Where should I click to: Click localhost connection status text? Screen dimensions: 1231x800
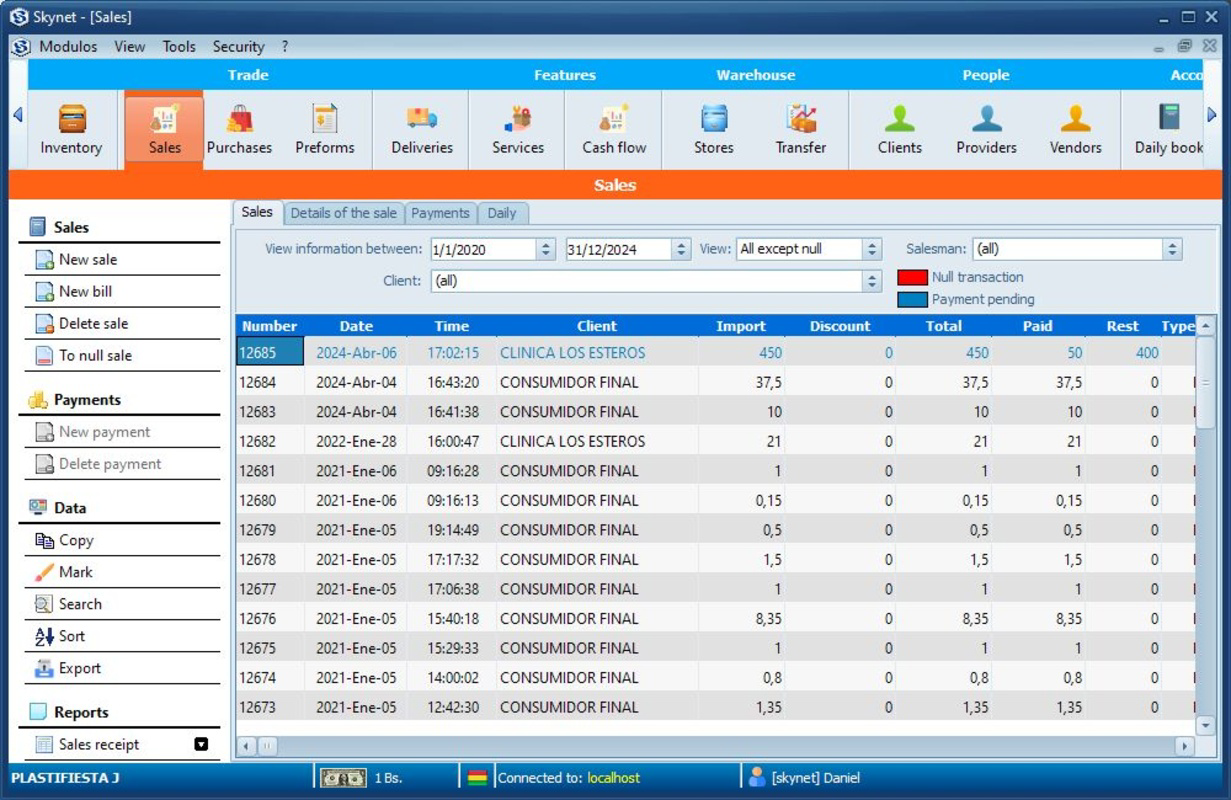tap(613, 778)
